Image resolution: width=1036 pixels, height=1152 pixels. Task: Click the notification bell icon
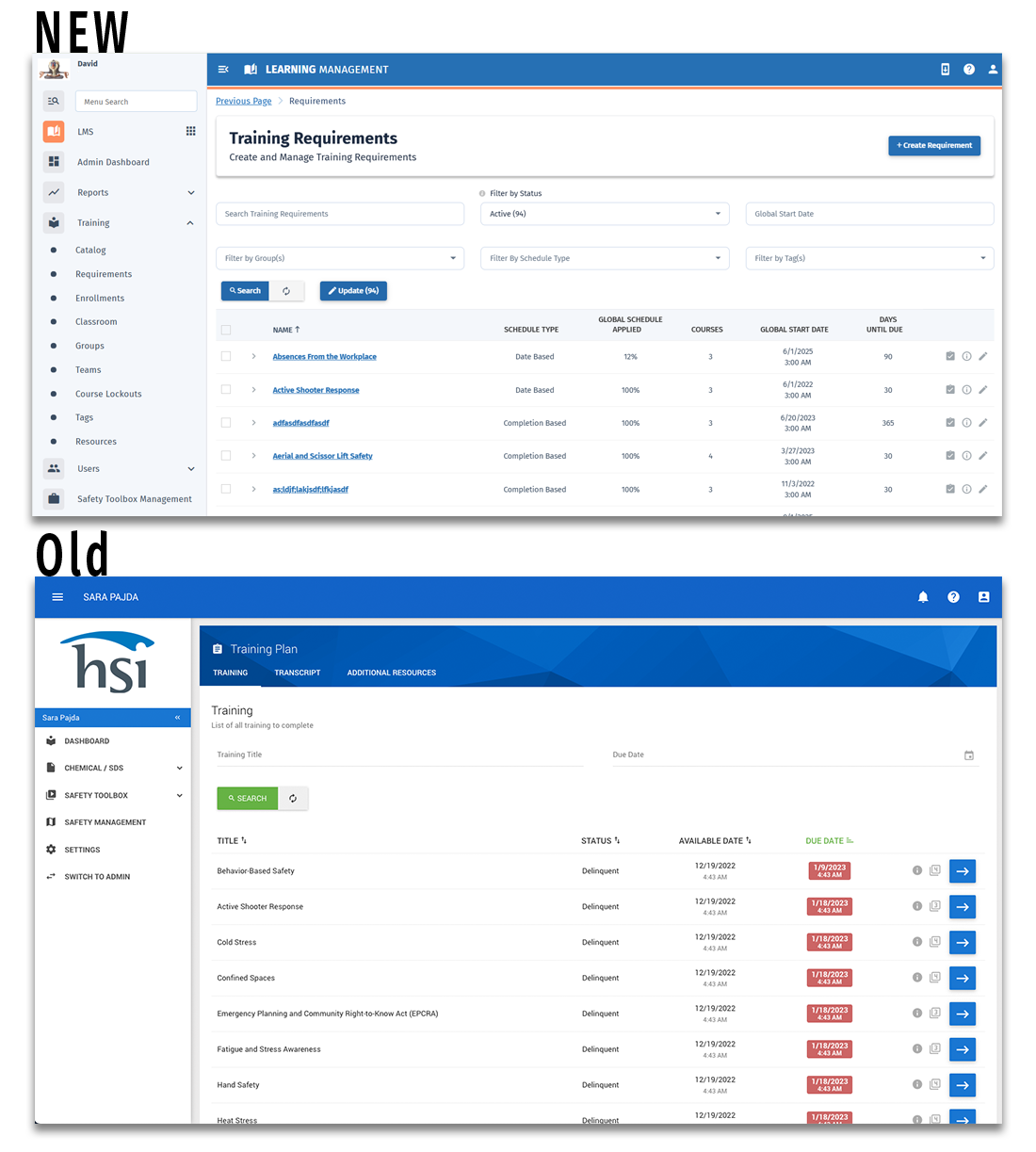pos(923,597)
